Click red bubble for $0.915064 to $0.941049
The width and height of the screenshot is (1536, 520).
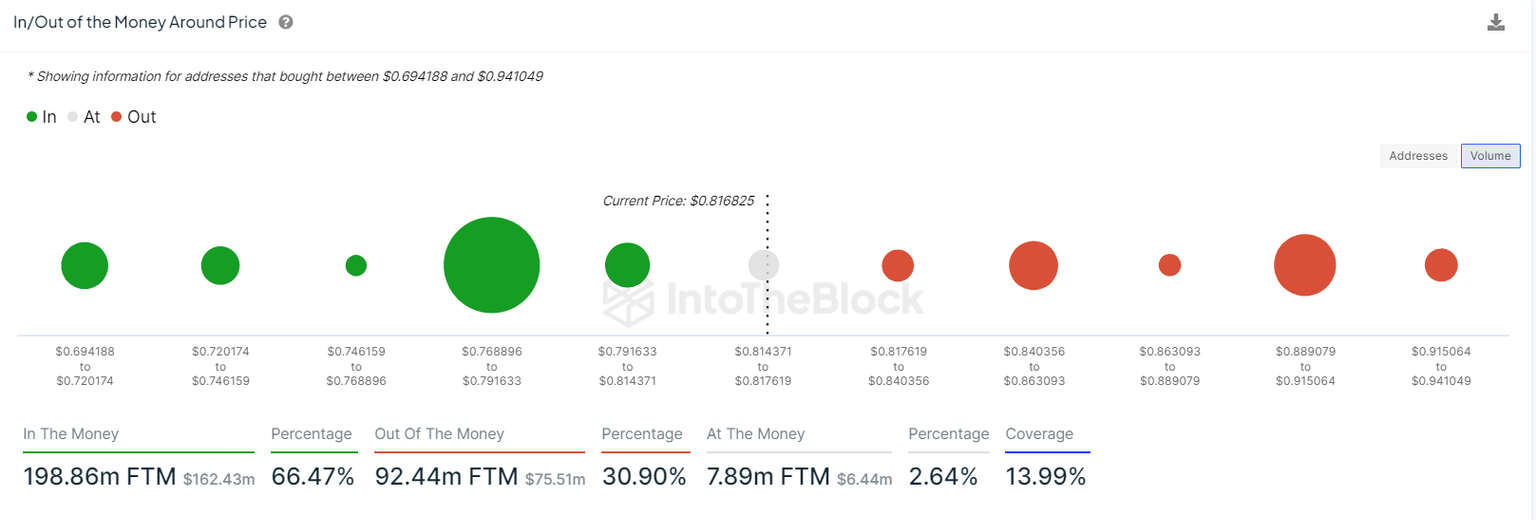pyautogui.click(x=1441, y=265)
